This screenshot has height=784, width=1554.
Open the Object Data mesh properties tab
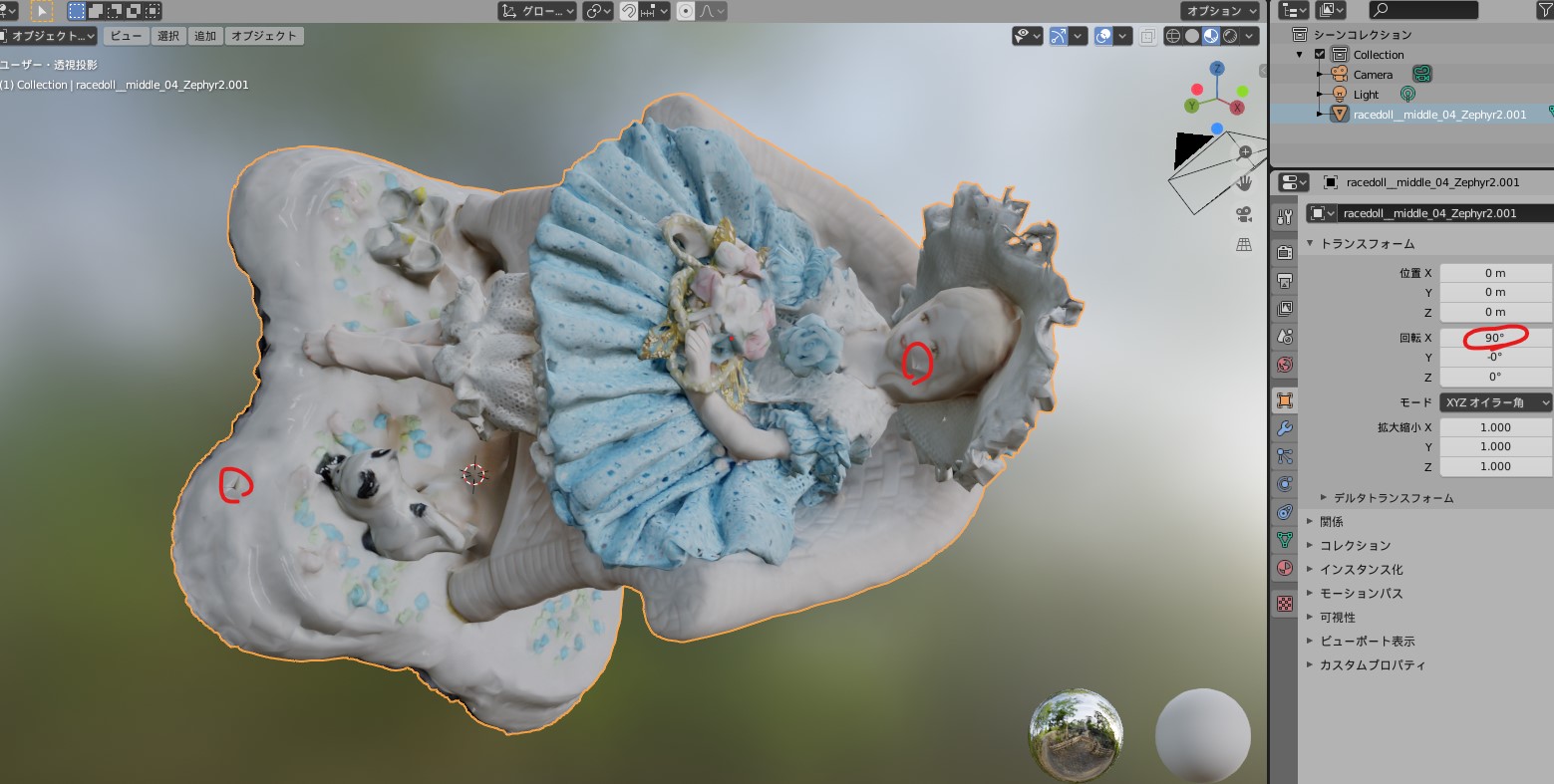click(x=1285, y=540)
